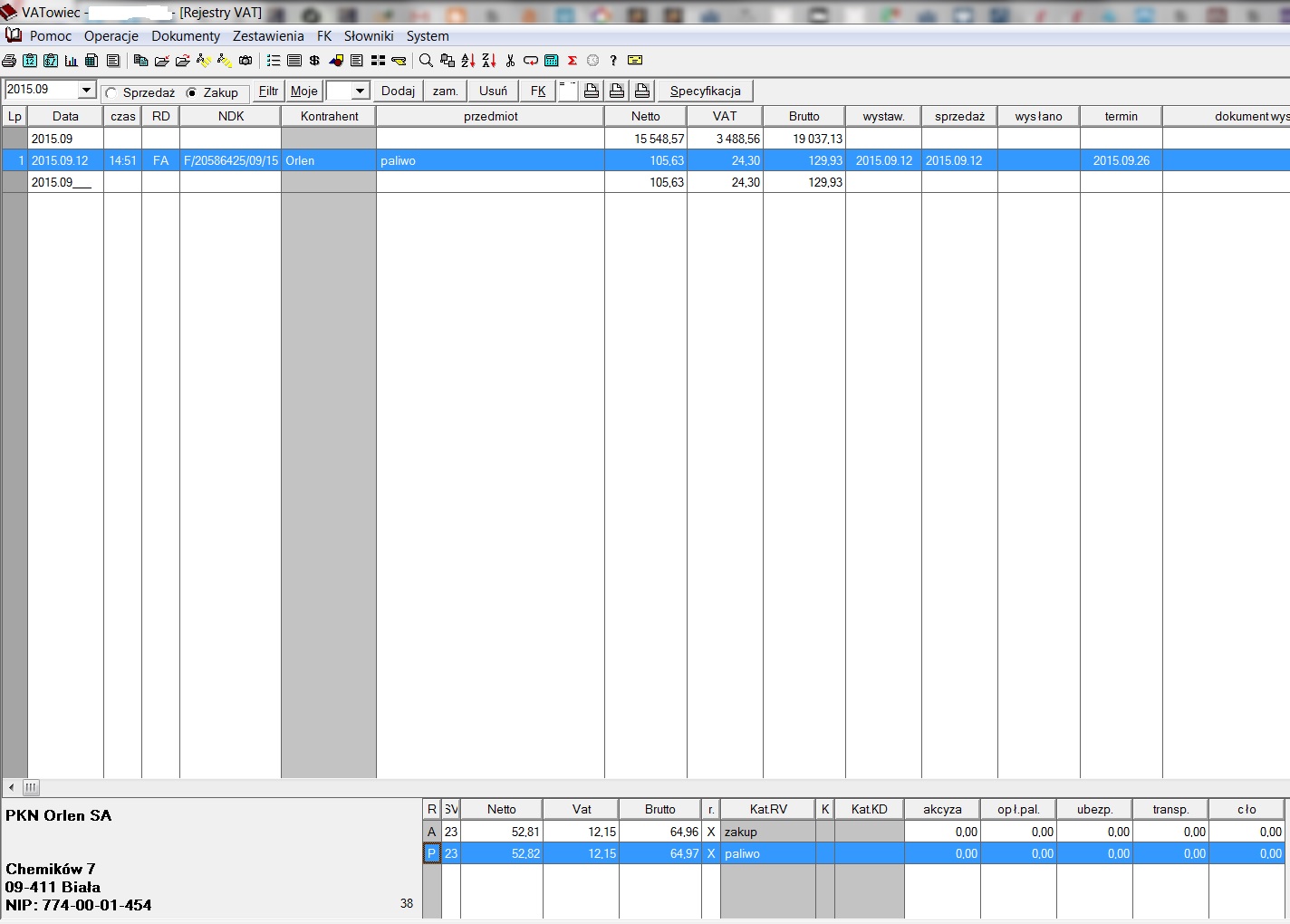Viewport: 1290px width, 924px height.
Task: Open the Słowniki menu
Action: point(369,36)
